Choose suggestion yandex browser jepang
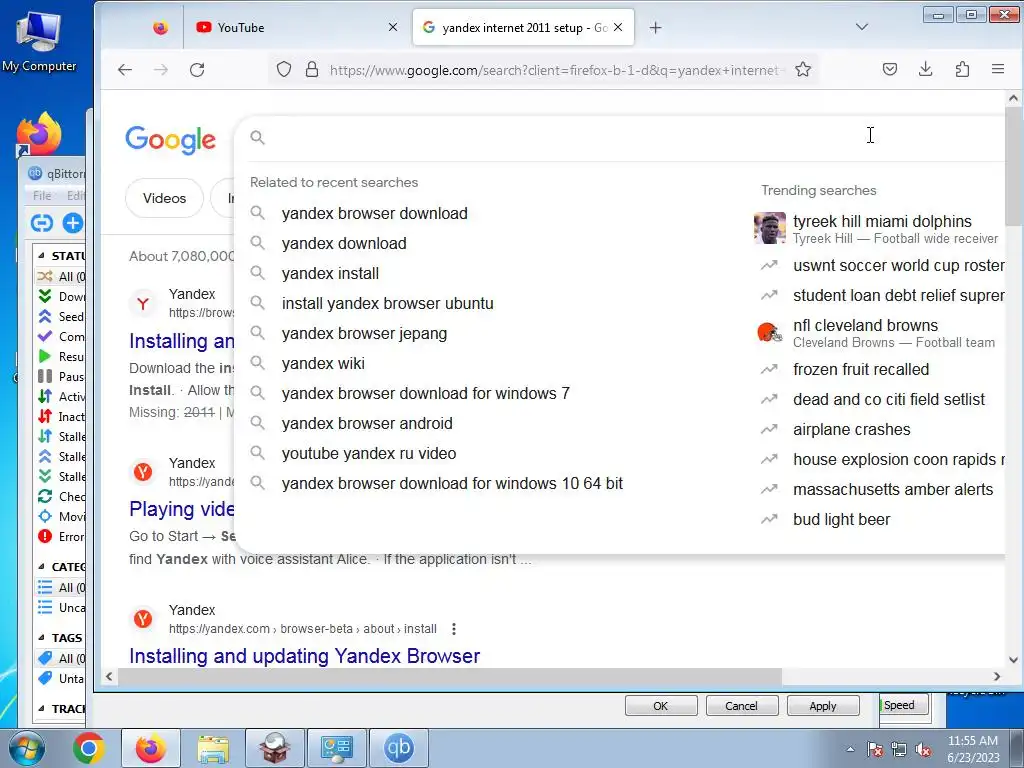The width and height of the screenshot is (1024, 768). click(364, 334)
